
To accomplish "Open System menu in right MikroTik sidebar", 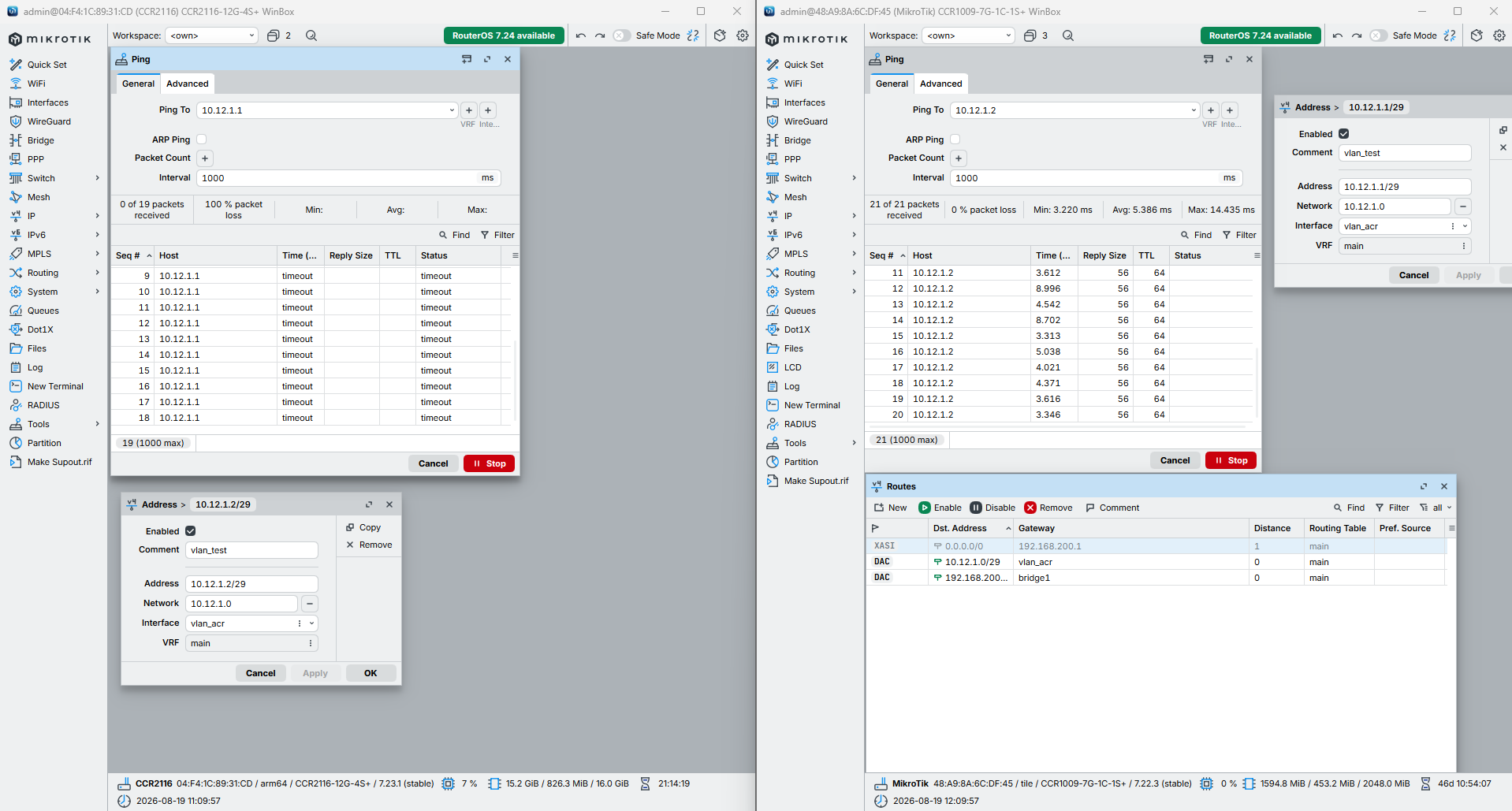I will click(x=799, y=292).
